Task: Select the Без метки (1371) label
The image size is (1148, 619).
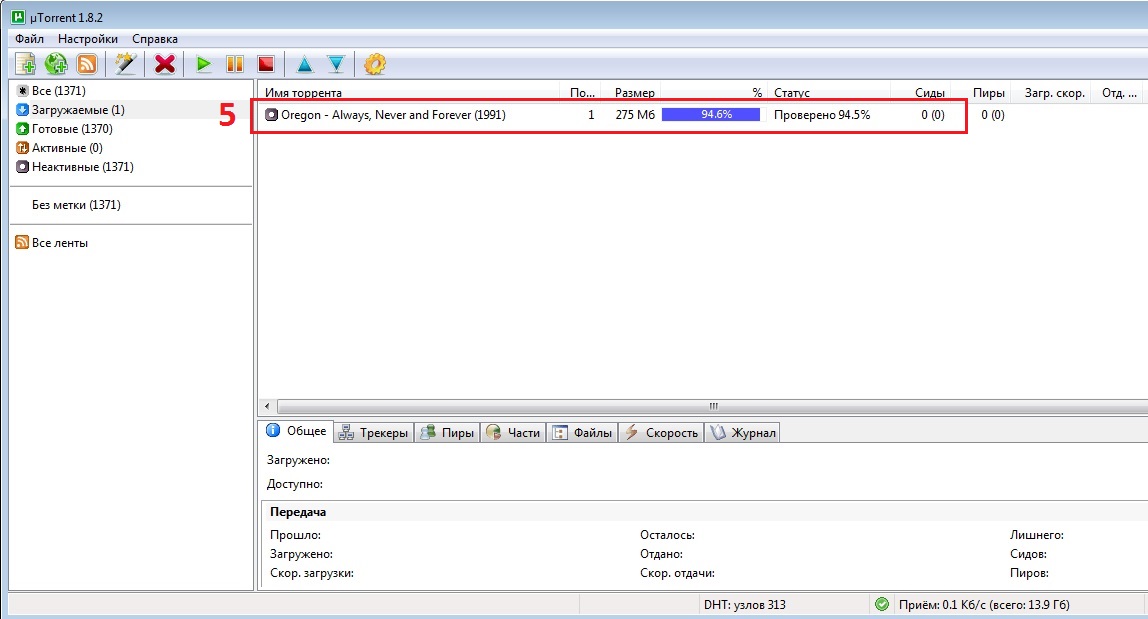Action: [x=76, y=205]
